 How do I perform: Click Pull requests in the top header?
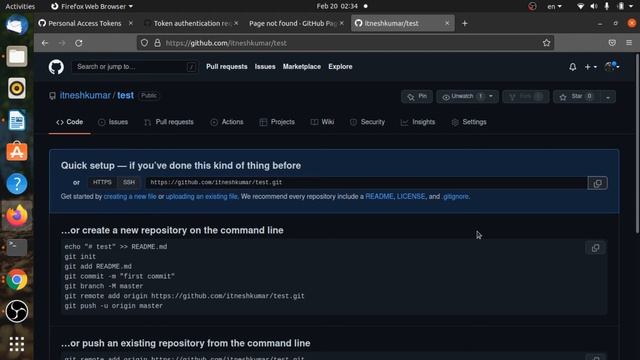(x=227, y=67)
